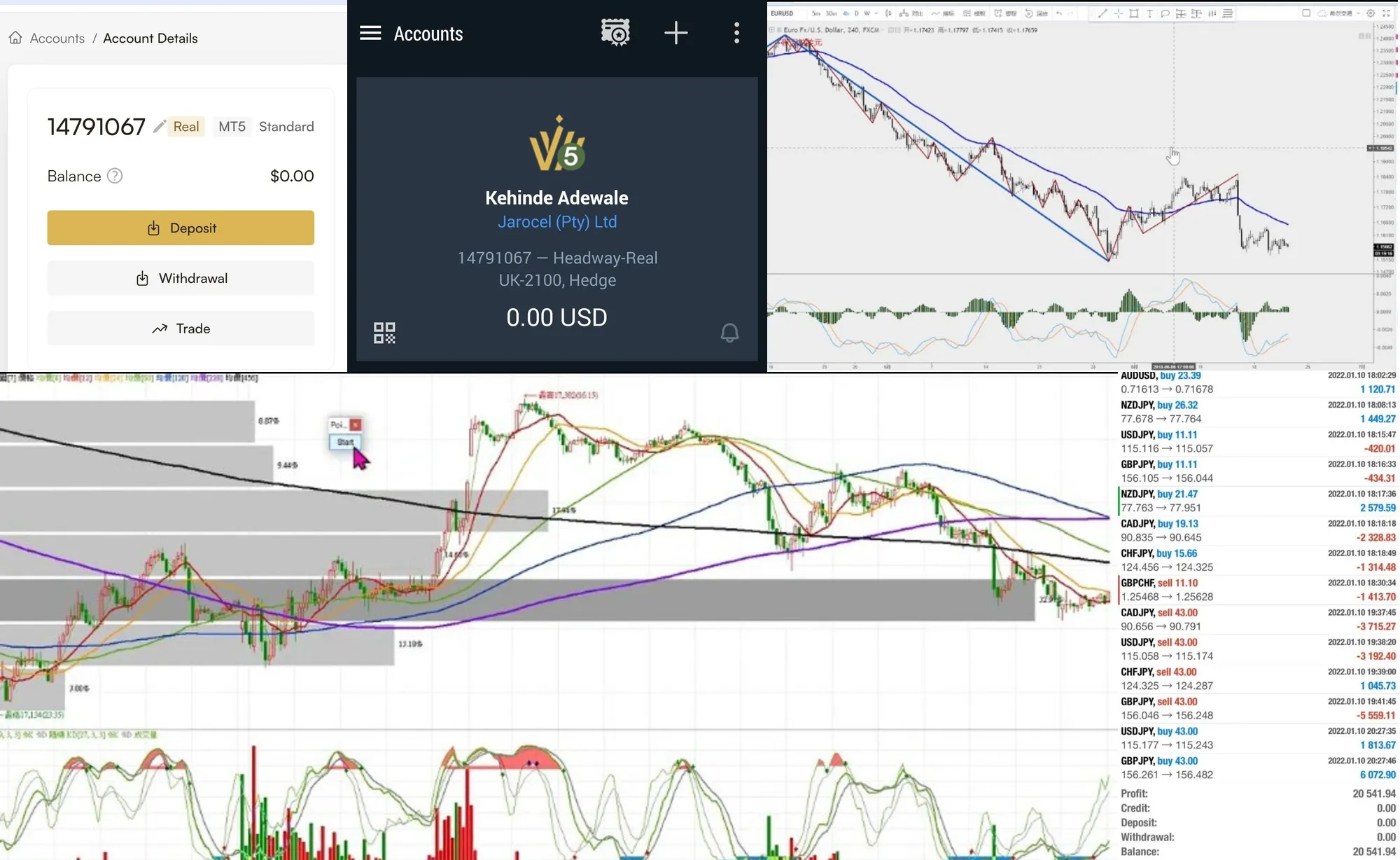
Task: Expand the Euro Fx/U.S. Dollar legend
Action: click(771, 30)
